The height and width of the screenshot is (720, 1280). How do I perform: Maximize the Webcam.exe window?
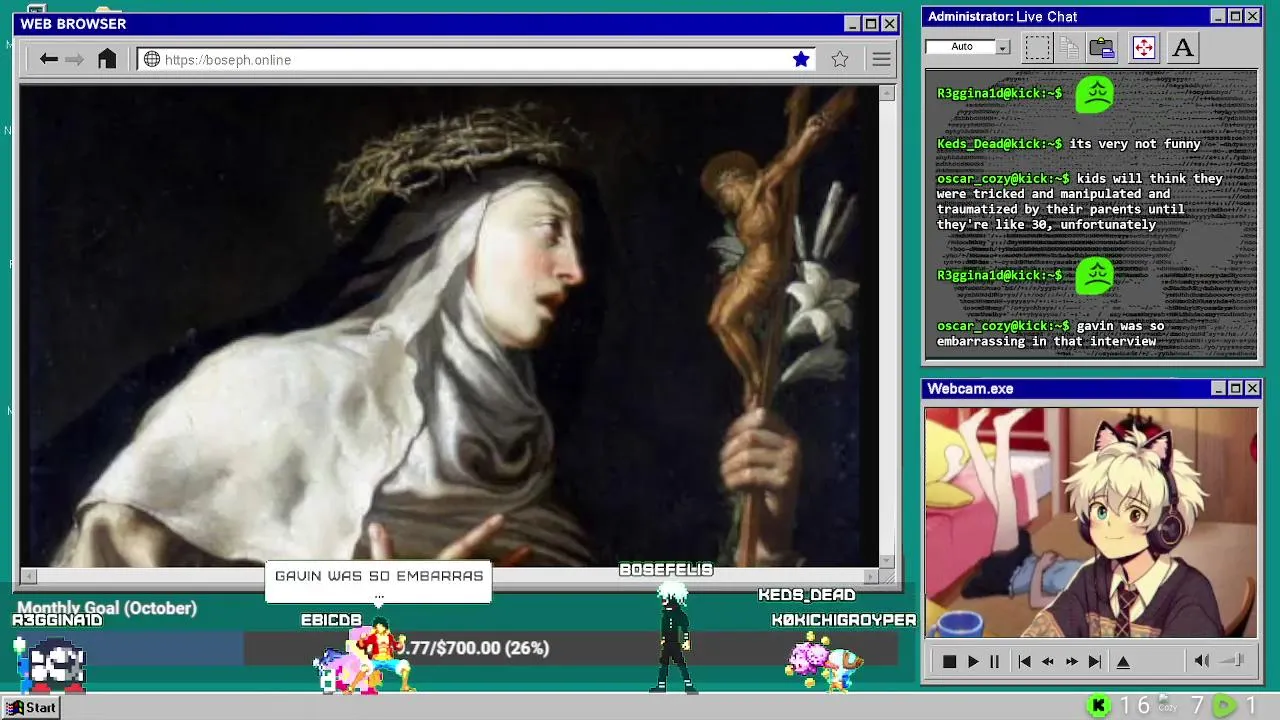(1235, 388)
